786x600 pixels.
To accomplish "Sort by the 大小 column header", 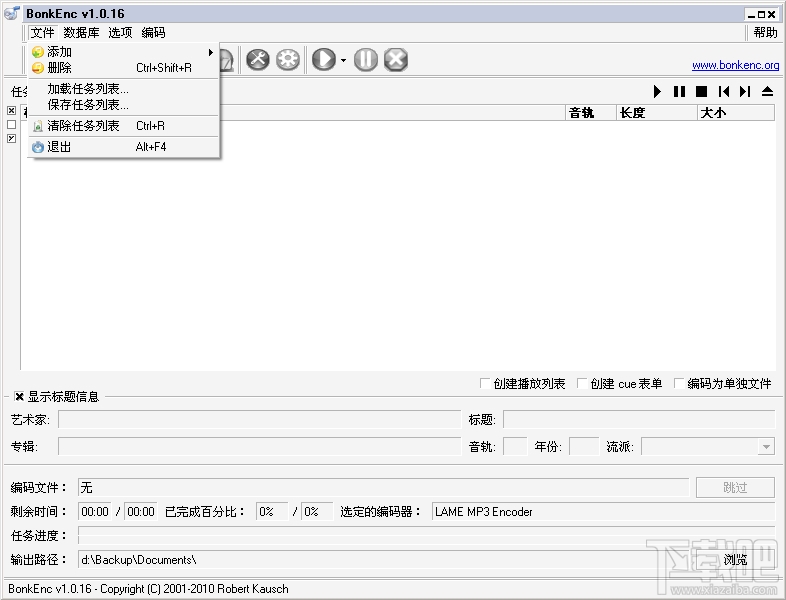I will click(x=736, y=113).
